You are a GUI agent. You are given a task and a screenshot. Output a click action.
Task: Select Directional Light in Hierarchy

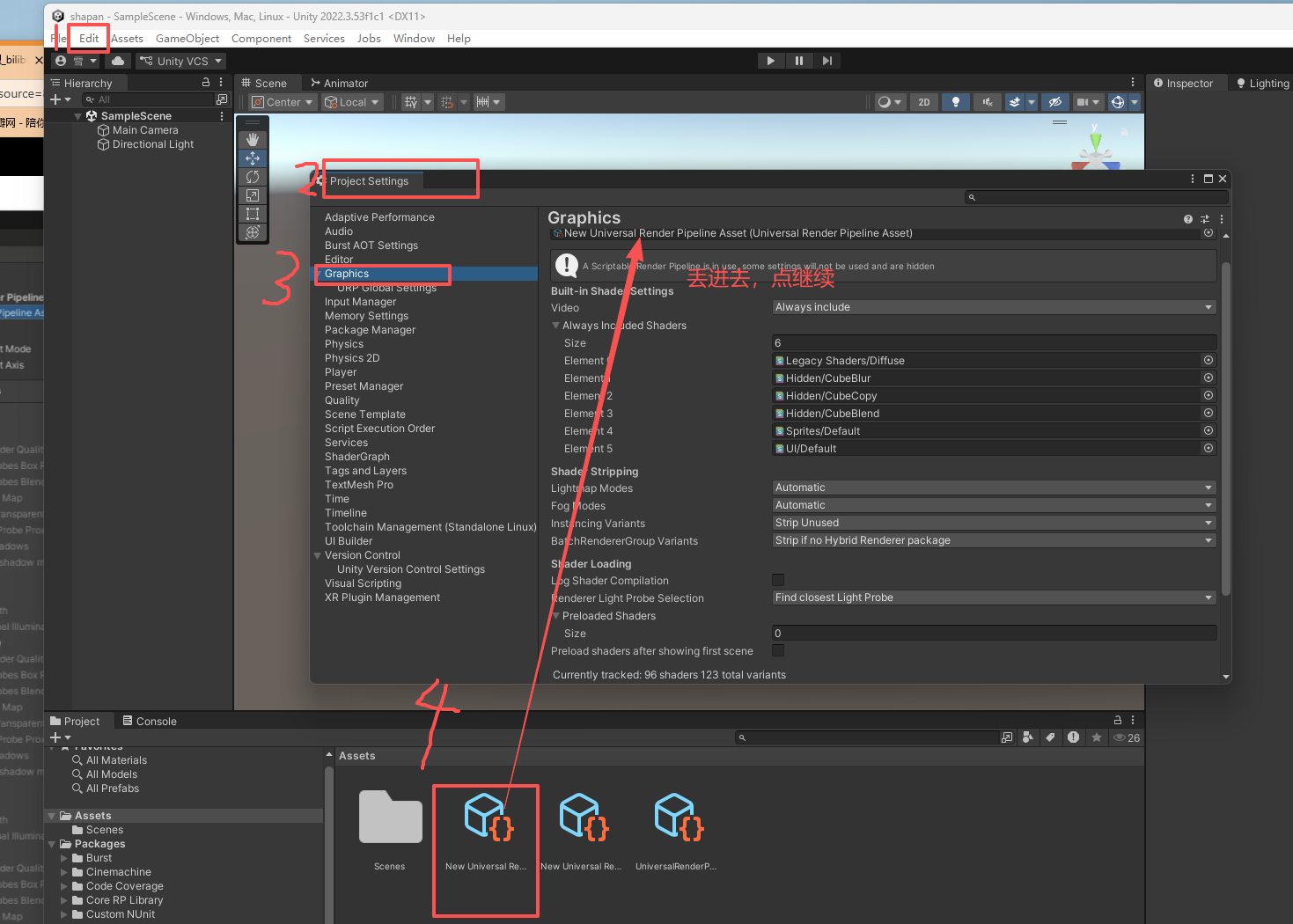(153, 144)
